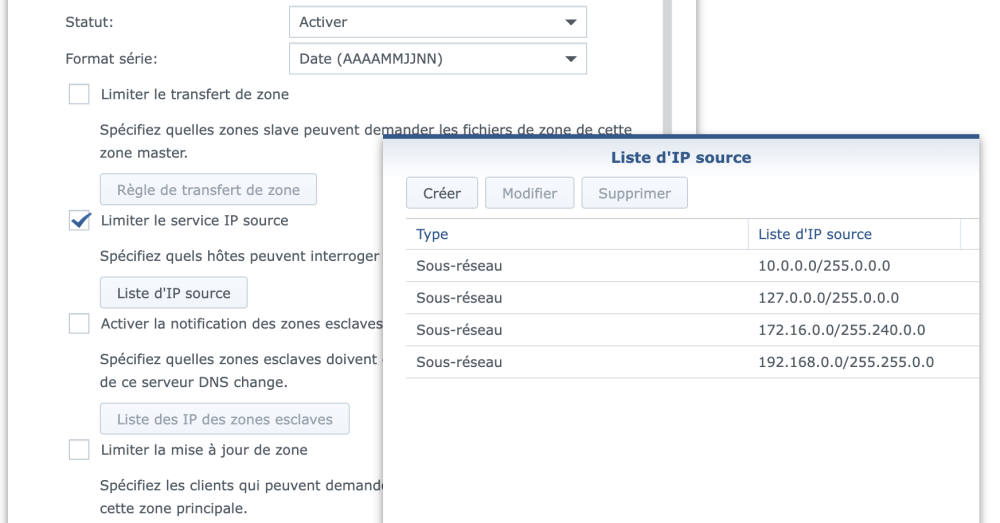Select the 192.168.0.0/255.255.0.0 row
Image resolution: width=1000 pixels, height=523 pixels.
click(690, 362)
